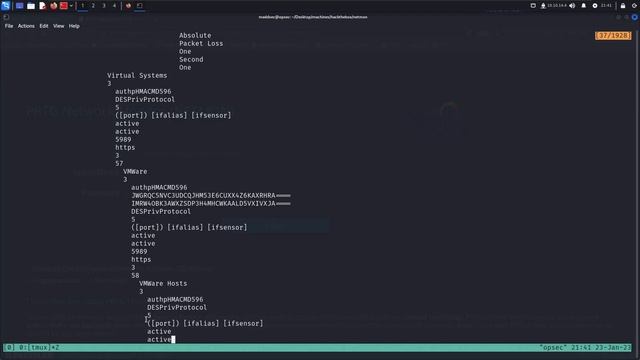Image resolution: width=640 pixels, height=360 pixels.
Task: Open the Edit menu
Action: pos(44,26)
